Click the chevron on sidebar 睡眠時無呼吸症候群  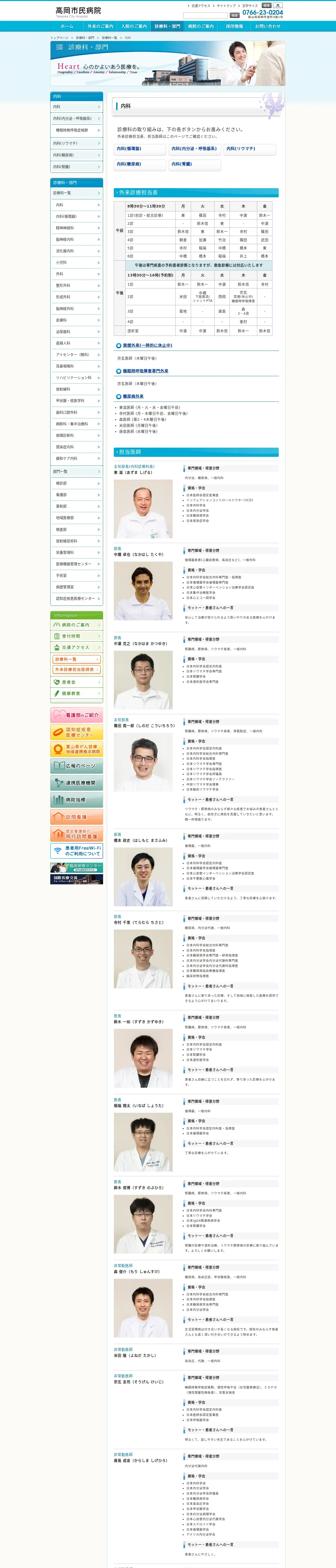(x=99, y=130)
